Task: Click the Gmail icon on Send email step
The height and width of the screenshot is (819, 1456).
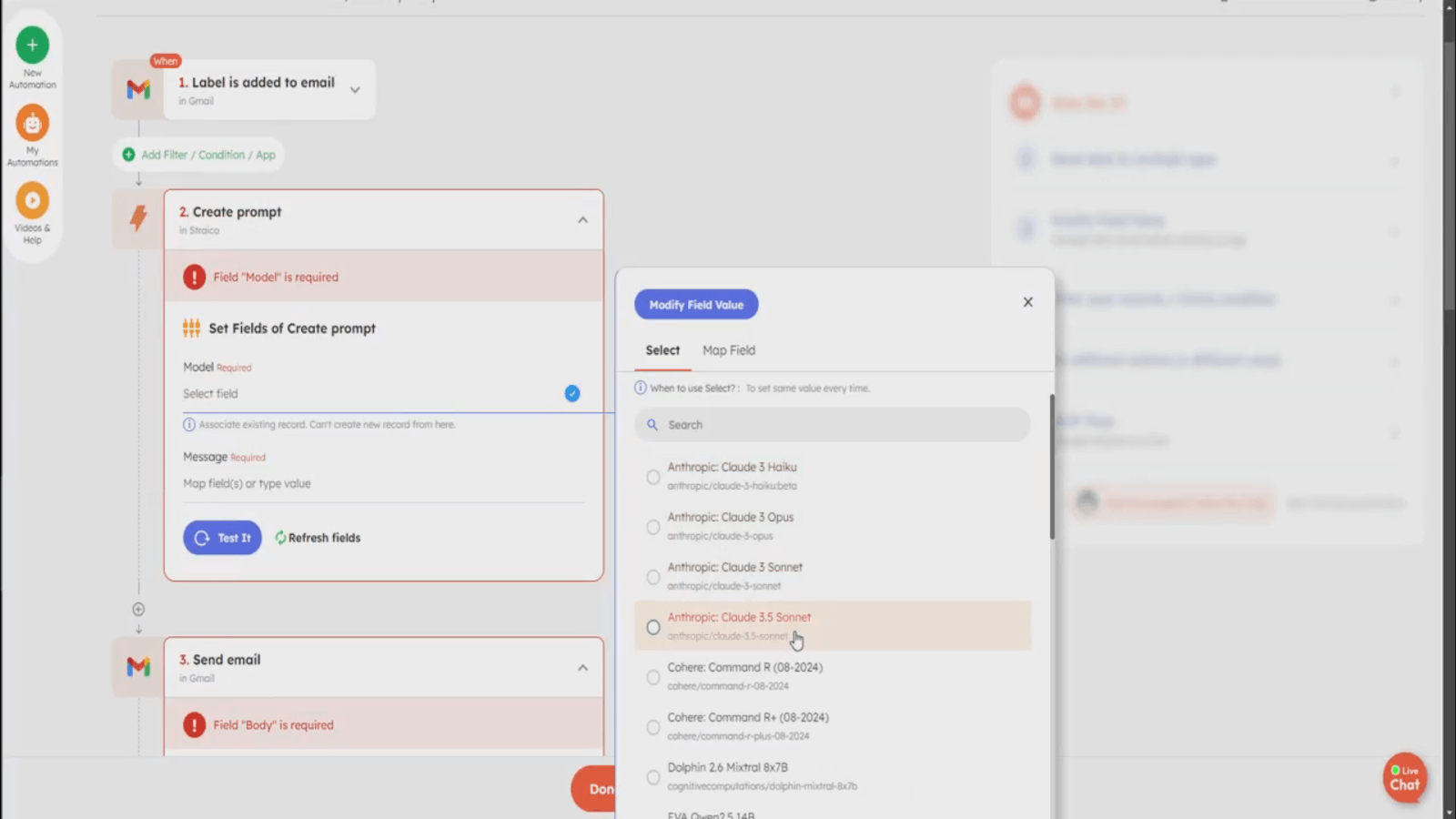Action: (138, 667)
